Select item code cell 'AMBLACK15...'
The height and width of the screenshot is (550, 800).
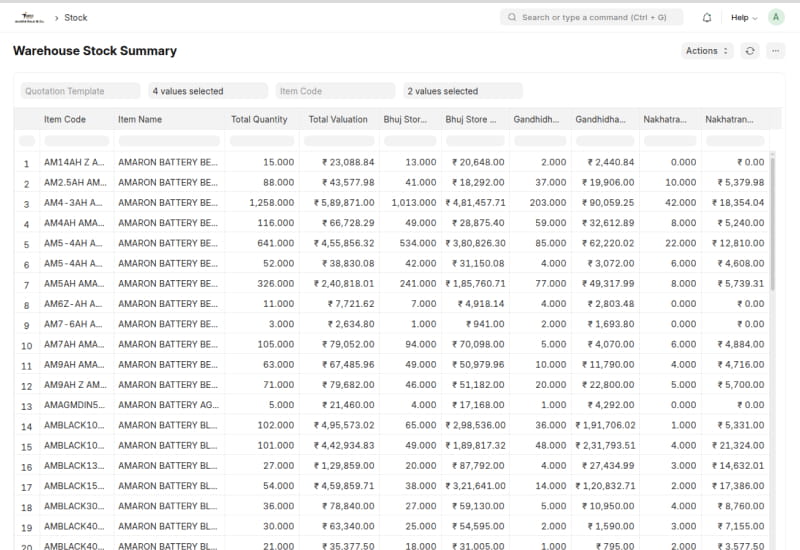(74, 486)
